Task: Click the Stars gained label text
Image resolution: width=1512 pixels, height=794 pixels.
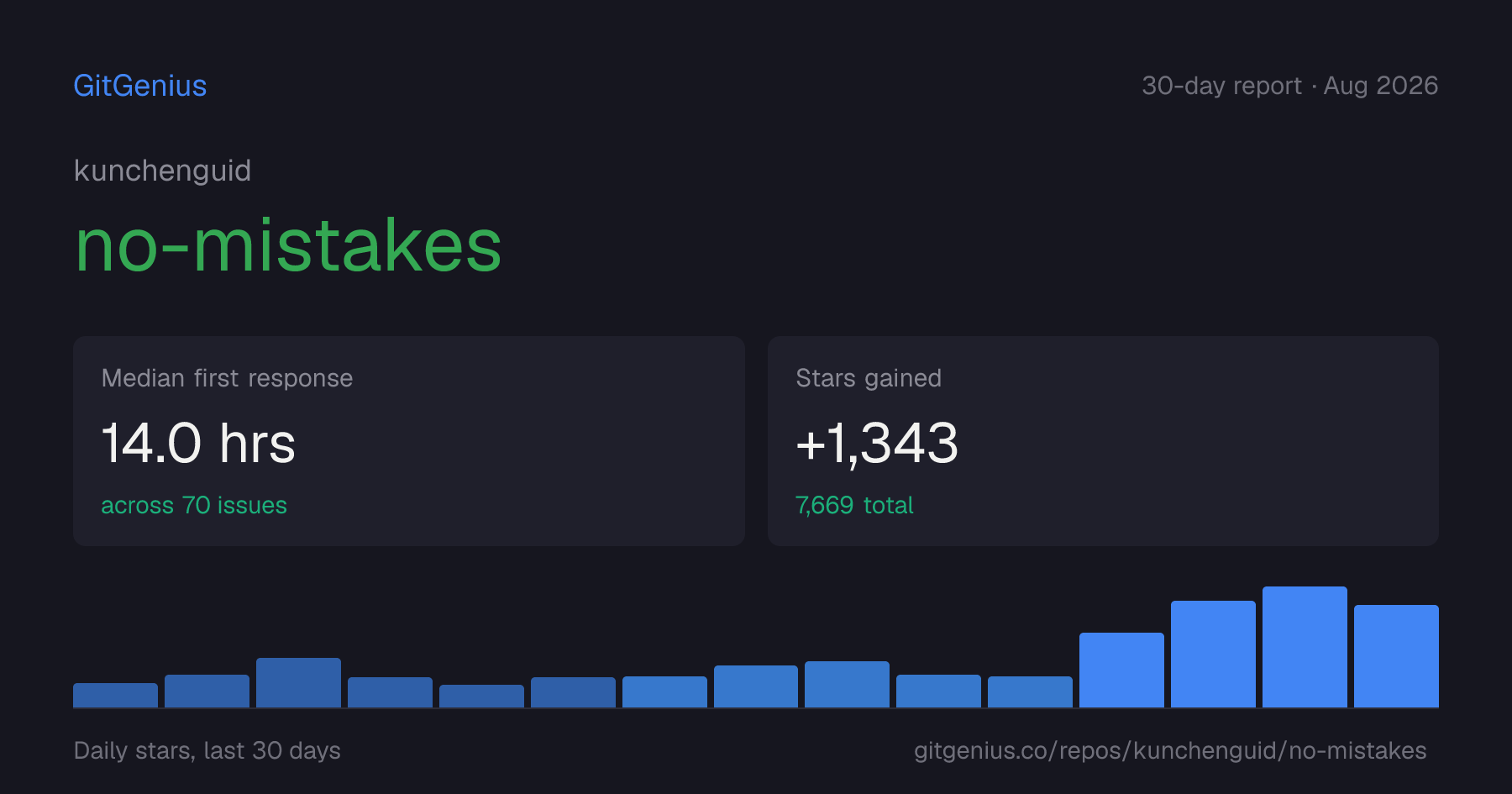Action: tap(869, 378)
